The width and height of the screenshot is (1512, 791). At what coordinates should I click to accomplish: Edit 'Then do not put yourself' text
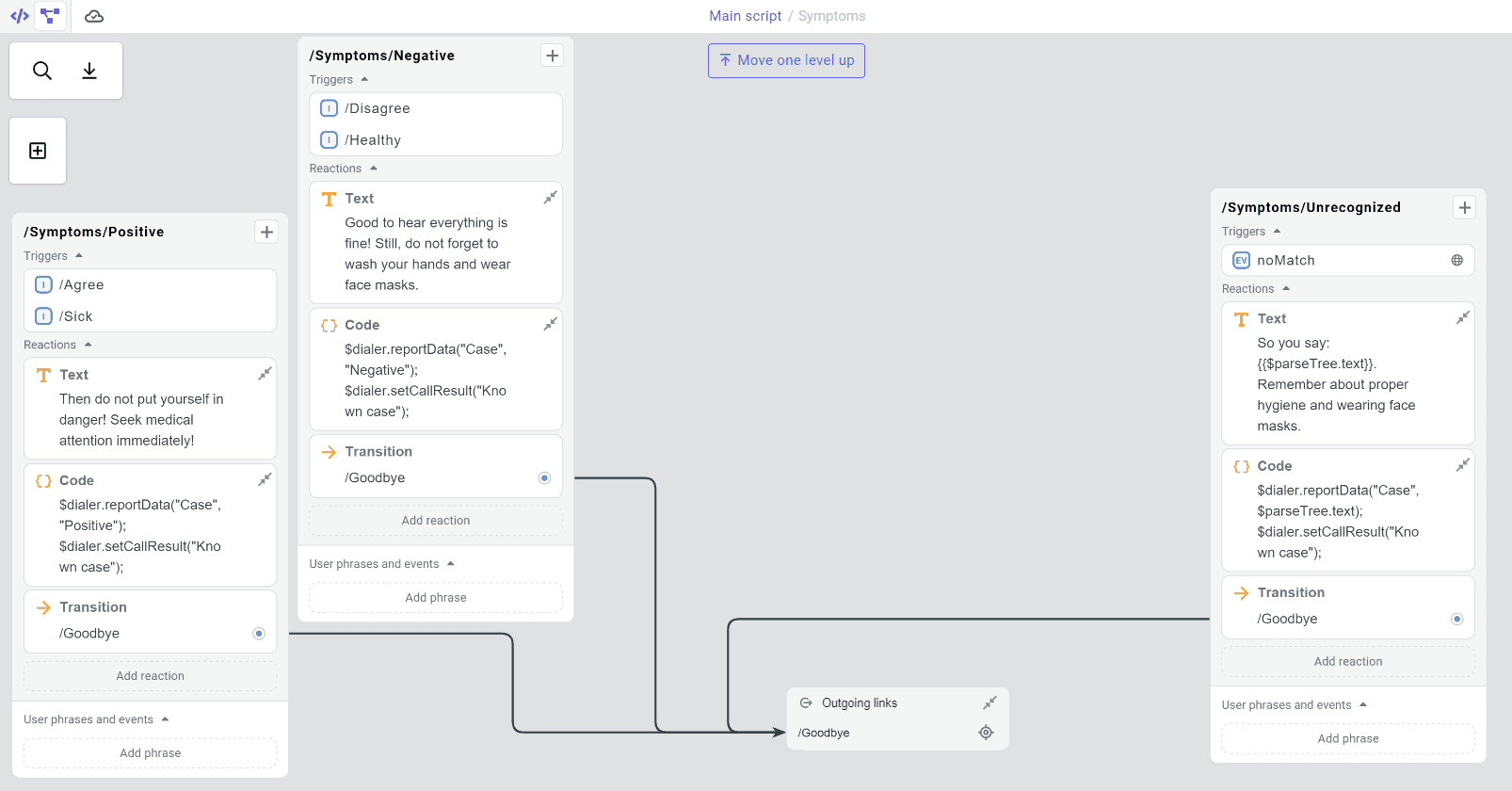tap(141, 420)
